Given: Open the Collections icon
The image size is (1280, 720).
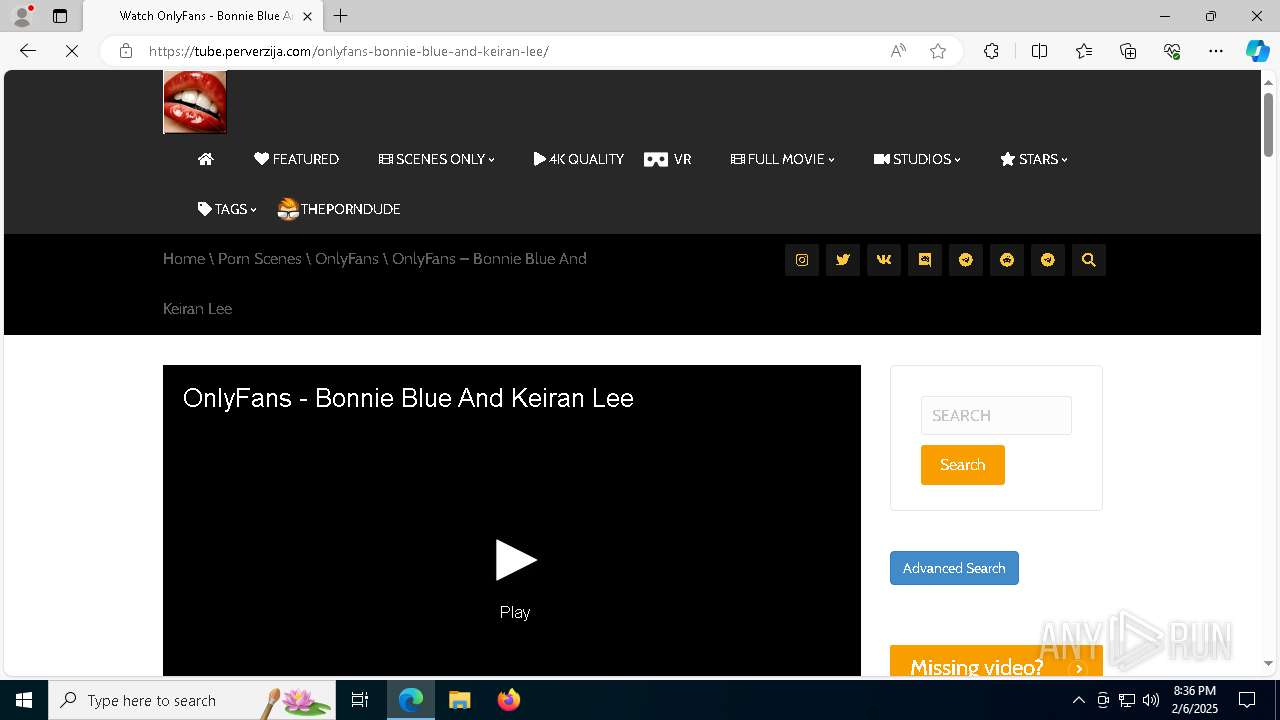Looking at the screenshot, I should click(x=1128, y=51).
